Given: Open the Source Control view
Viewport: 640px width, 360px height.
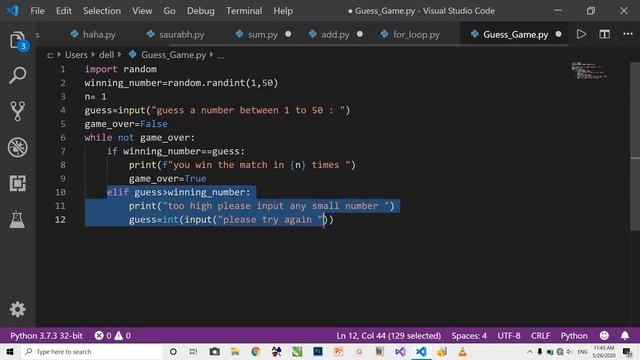Looking at the screenshot, I should pos(18,111).
